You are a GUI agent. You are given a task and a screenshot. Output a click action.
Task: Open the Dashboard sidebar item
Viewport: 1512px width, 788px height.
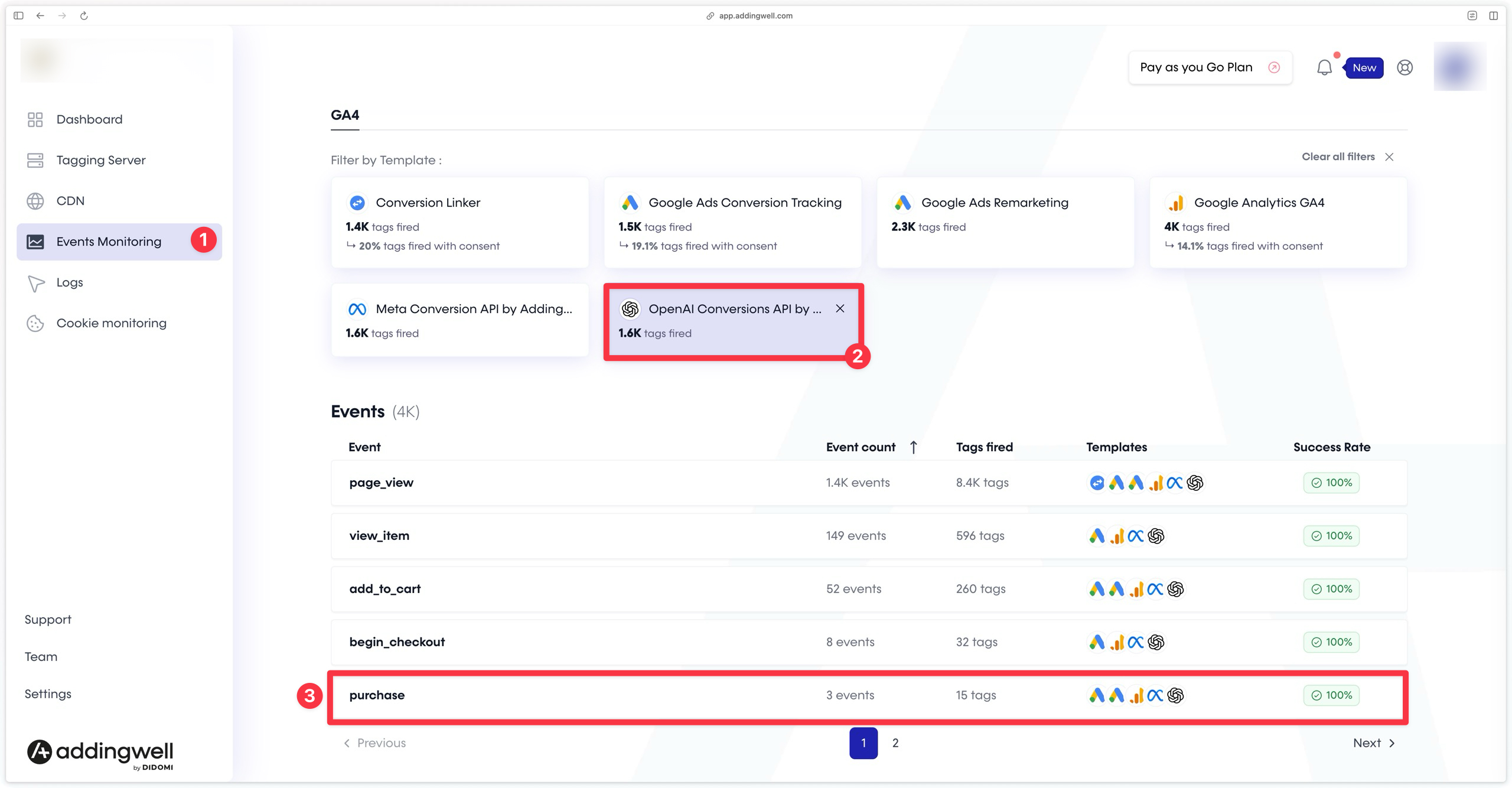click(119, 119)
